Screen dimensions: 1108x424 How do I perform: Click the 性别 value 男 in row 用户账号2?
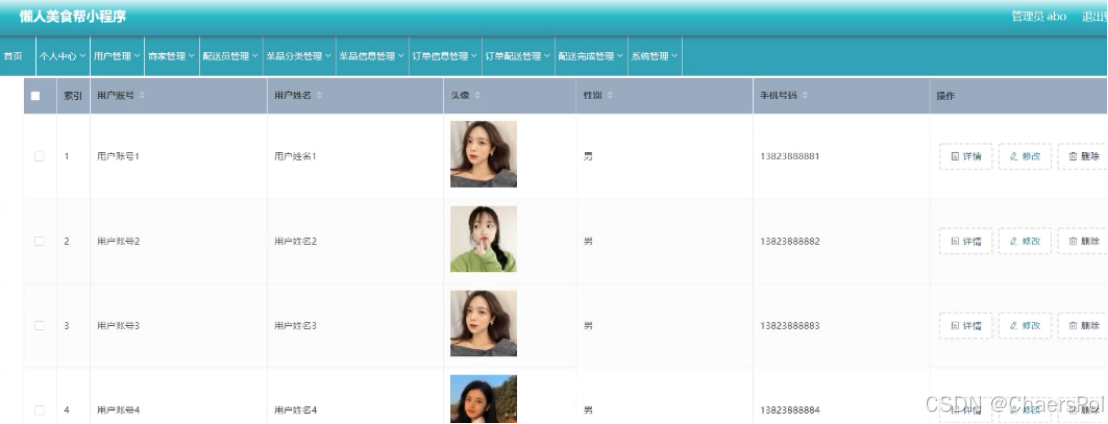588,241
